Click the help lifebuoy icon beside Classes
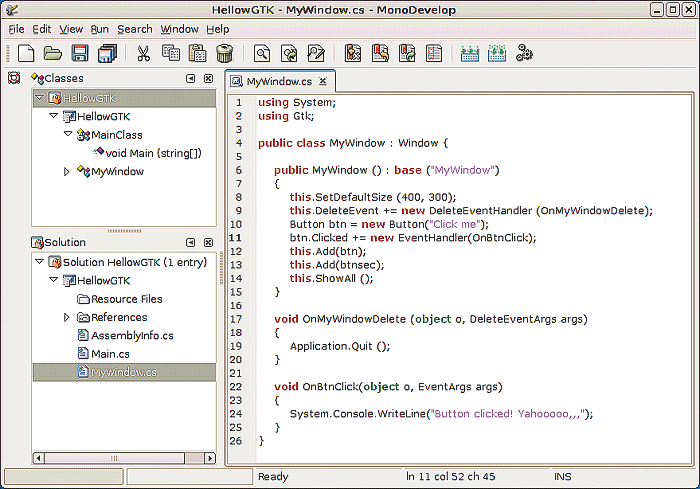The width and height of the screenshot is (700, 489). click(x=14, y=78)
